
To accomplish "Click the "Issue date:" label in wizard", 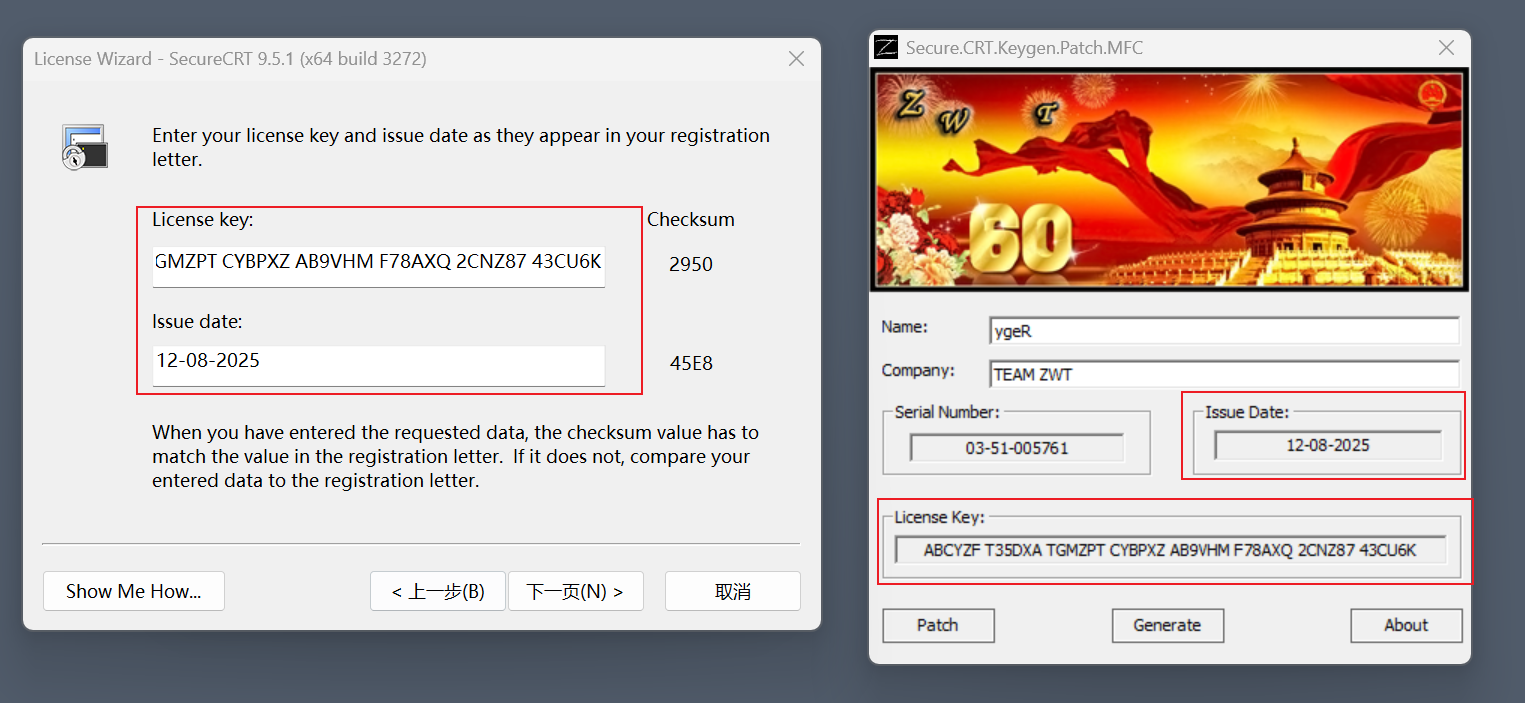I will pyautogui.click(x=198, y=321).
